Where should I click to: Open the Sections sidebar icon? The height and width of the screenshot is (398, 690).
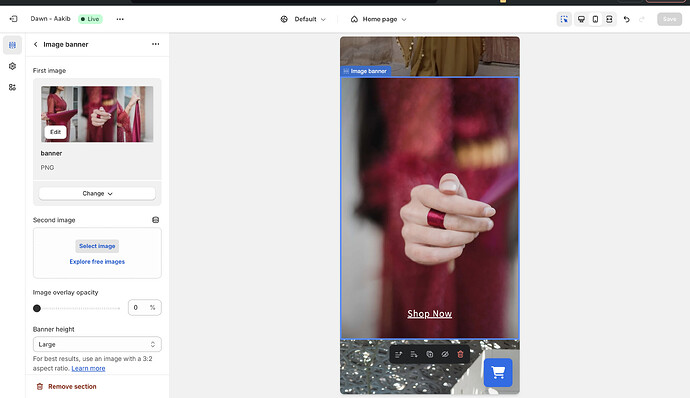pos(12,45)
